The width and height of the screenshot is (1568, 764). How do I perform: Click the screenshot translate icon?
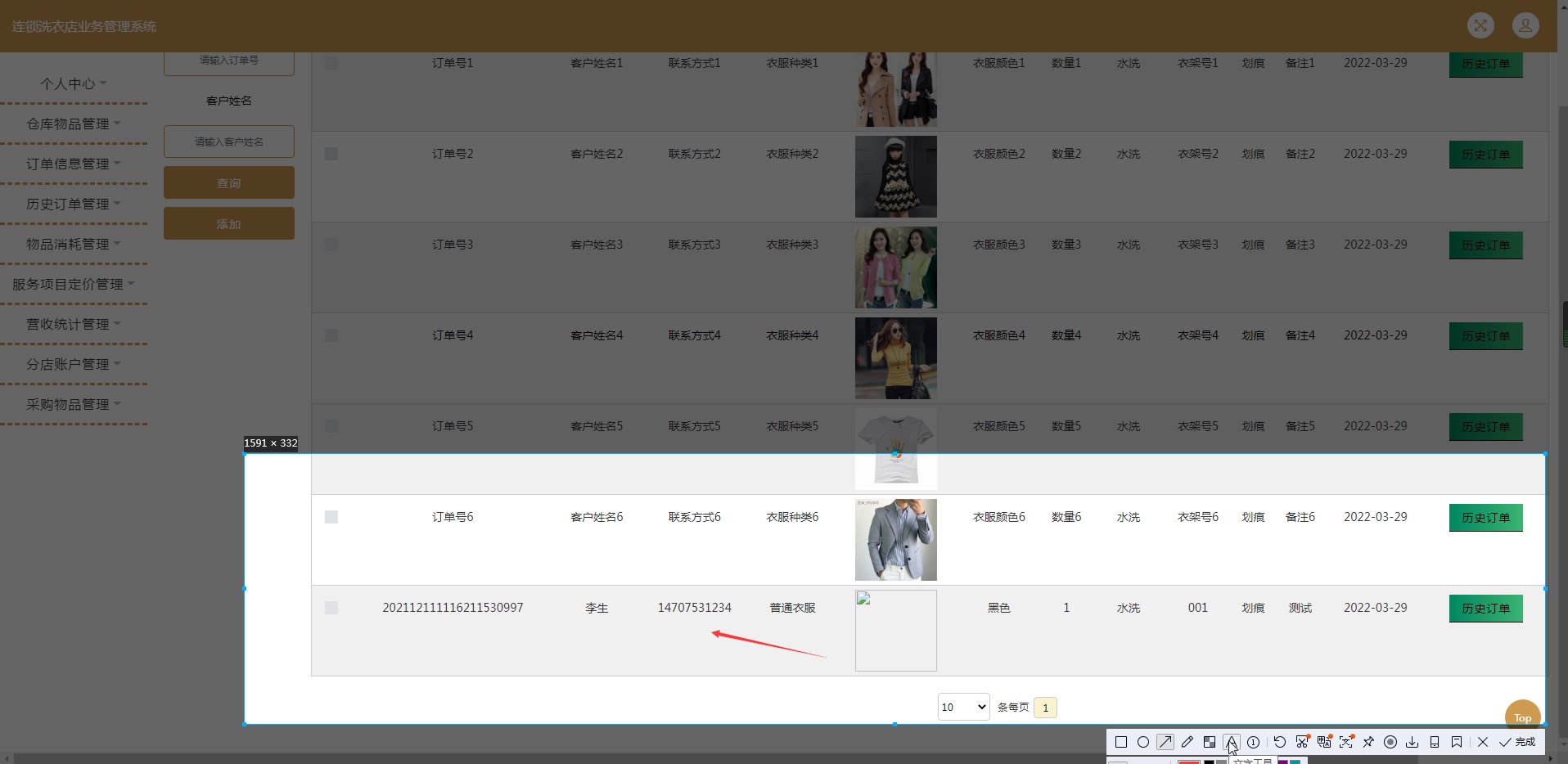coord(1324,742)
